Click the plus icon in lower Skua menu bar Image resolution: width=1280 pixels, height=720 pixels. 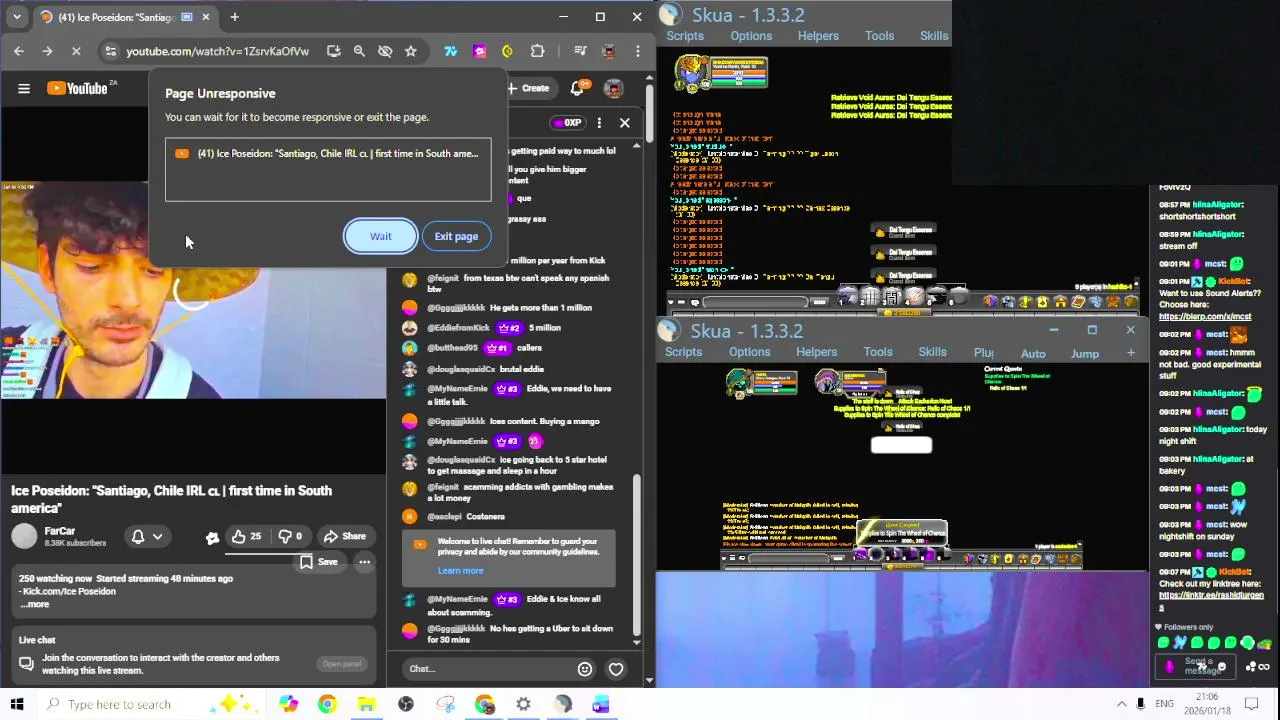(x=1131, y=352)
